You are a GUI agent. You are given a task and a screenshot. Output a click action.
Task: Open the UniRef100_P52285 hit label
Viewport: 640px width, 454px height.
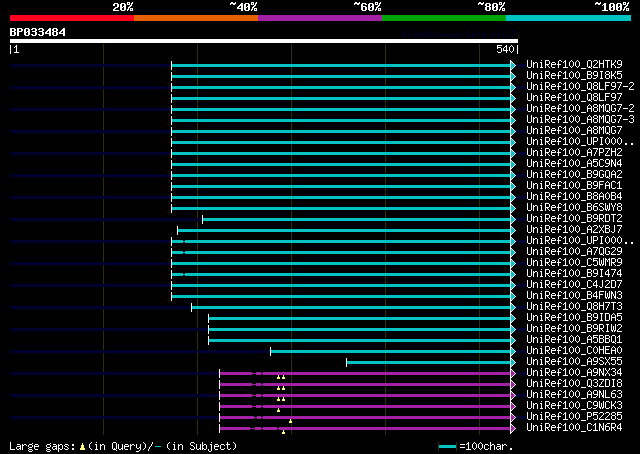(x=574, y=417)
